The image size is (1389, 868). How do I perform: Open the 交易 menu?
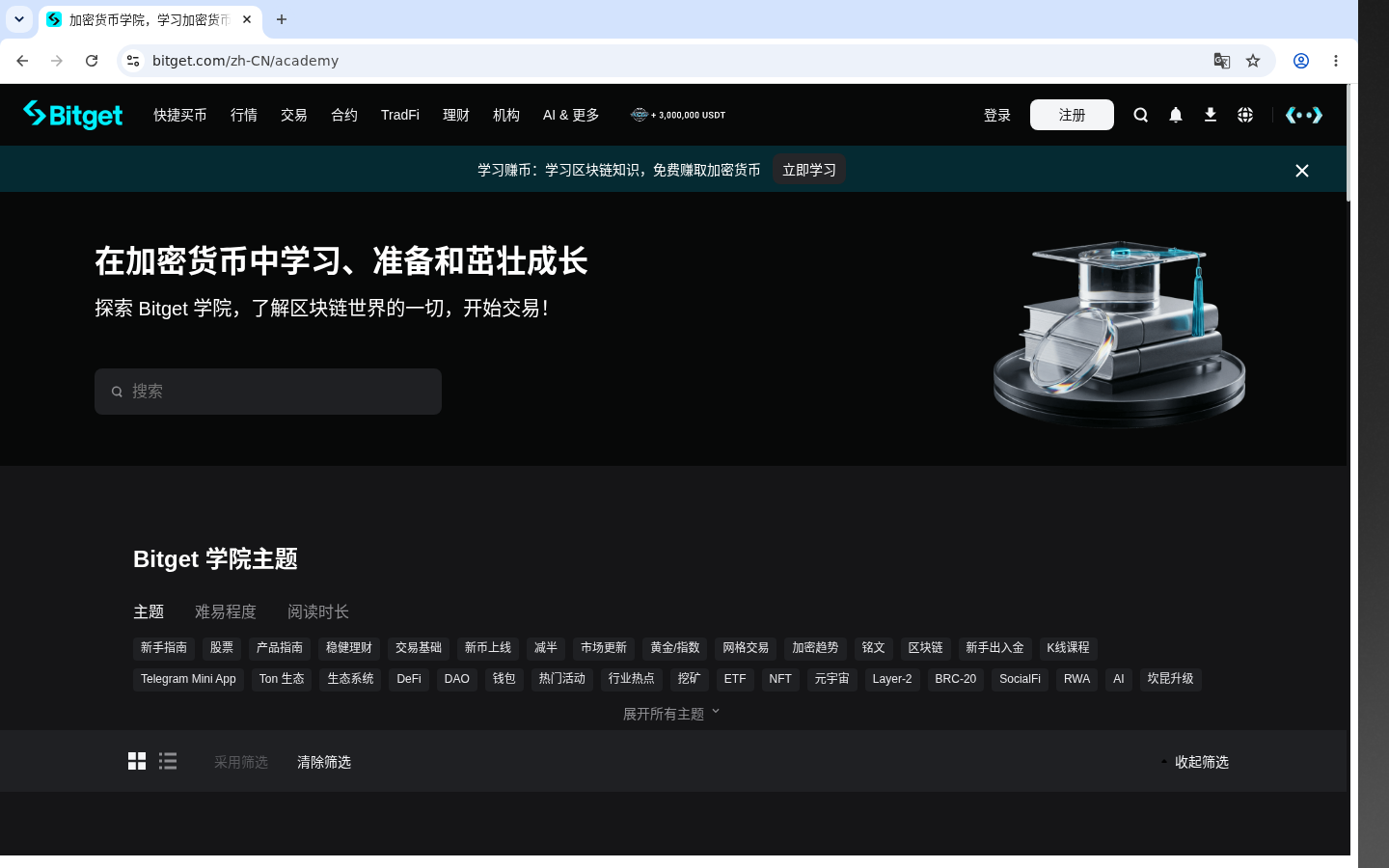(294, 115)
